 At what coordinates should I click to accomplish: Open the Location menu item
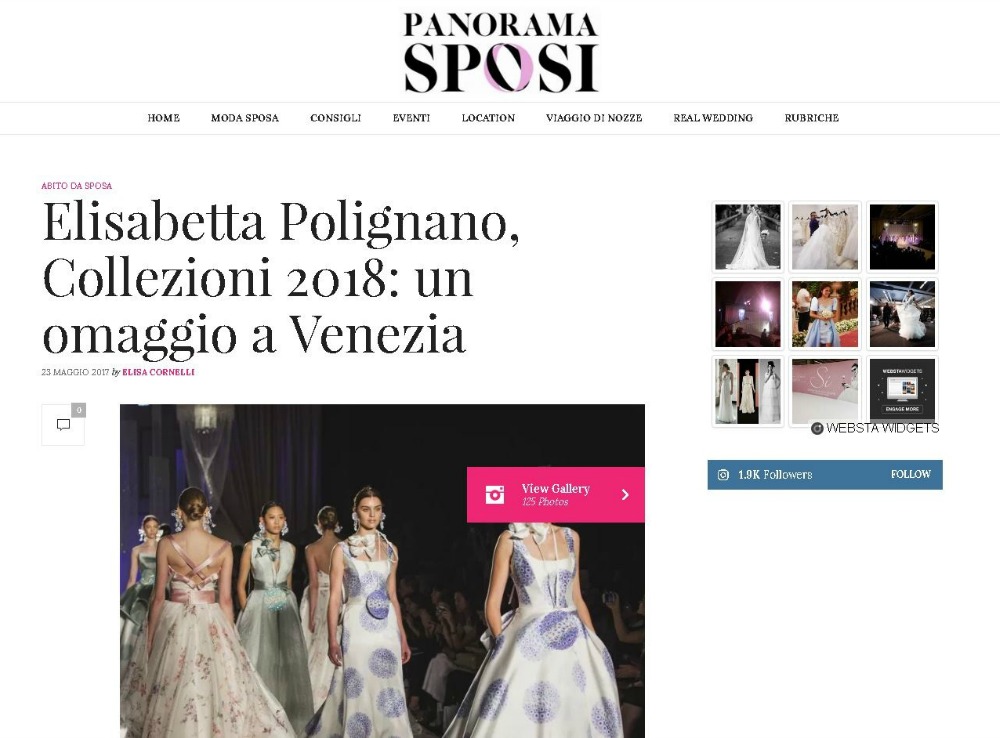click(488, 118)
